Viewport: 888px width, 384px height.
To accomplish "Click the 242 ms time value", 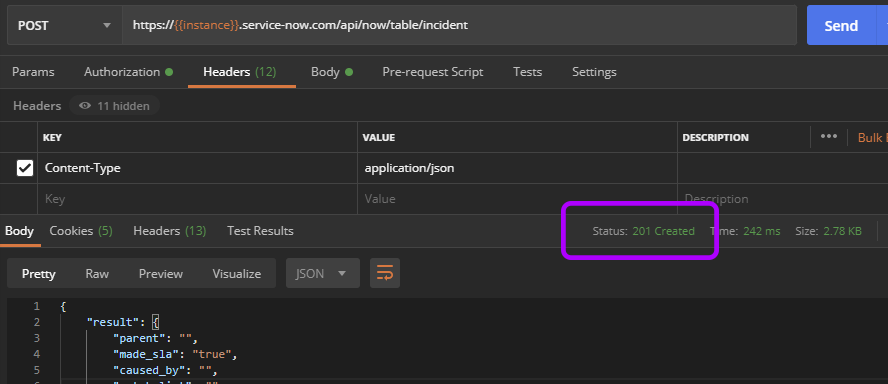I will click(x=762, y=231).
